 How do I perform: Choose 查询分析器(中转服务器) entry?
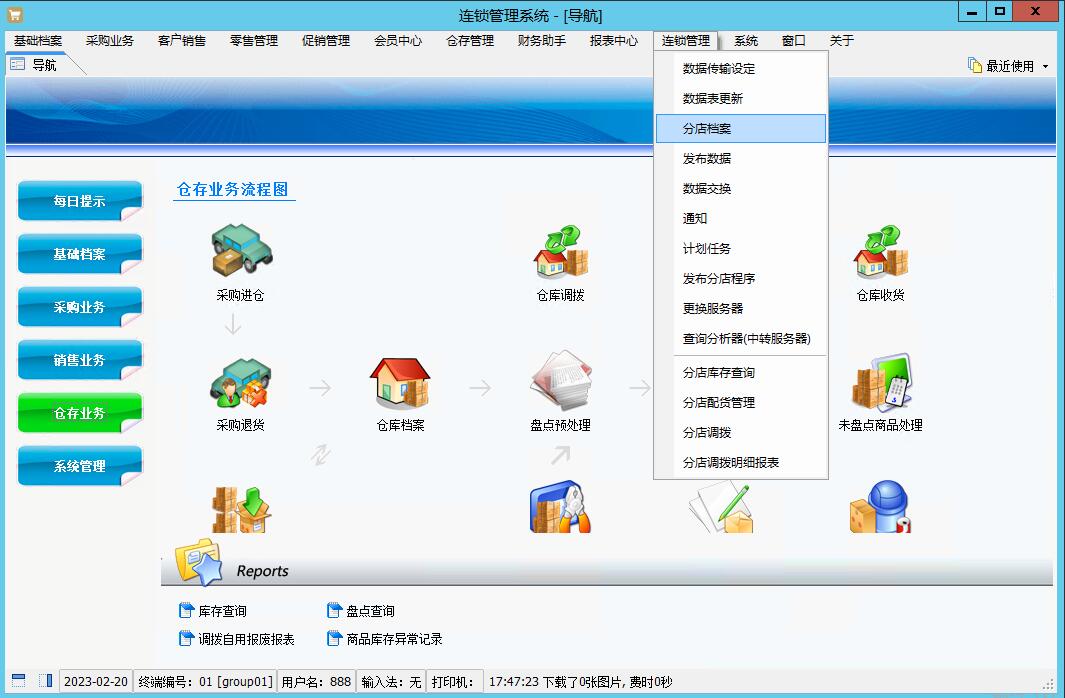741,338
